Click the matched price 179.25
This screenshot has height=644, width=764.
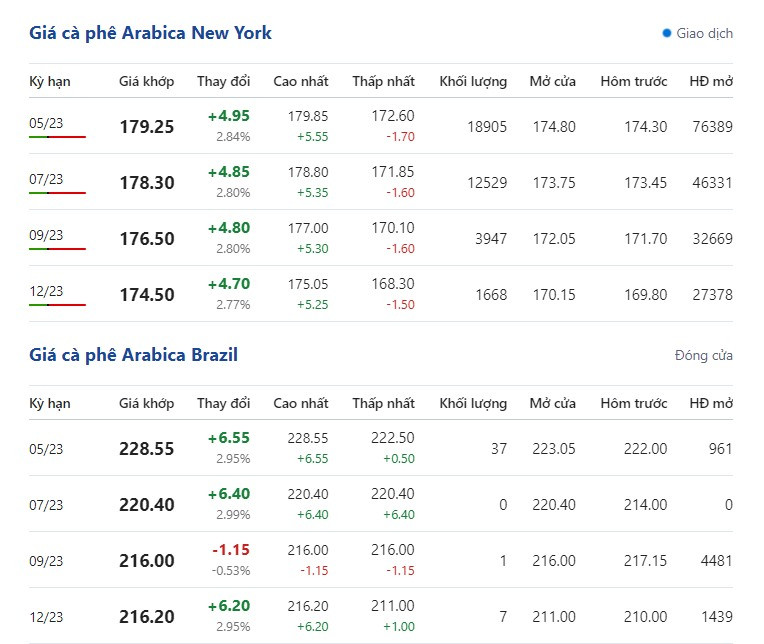click(147, 127)
